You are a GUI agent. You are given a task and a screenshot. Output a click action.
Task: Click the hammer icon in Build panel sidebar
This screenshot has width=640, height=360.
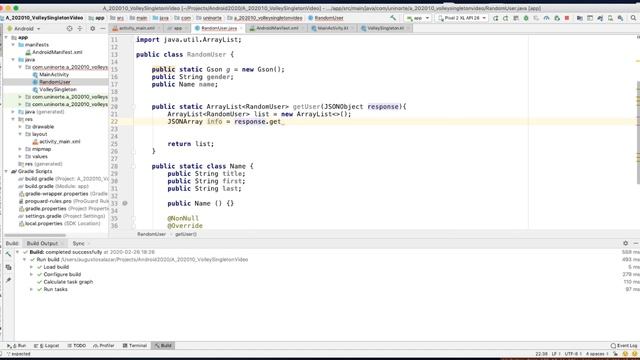coord(8,254)
